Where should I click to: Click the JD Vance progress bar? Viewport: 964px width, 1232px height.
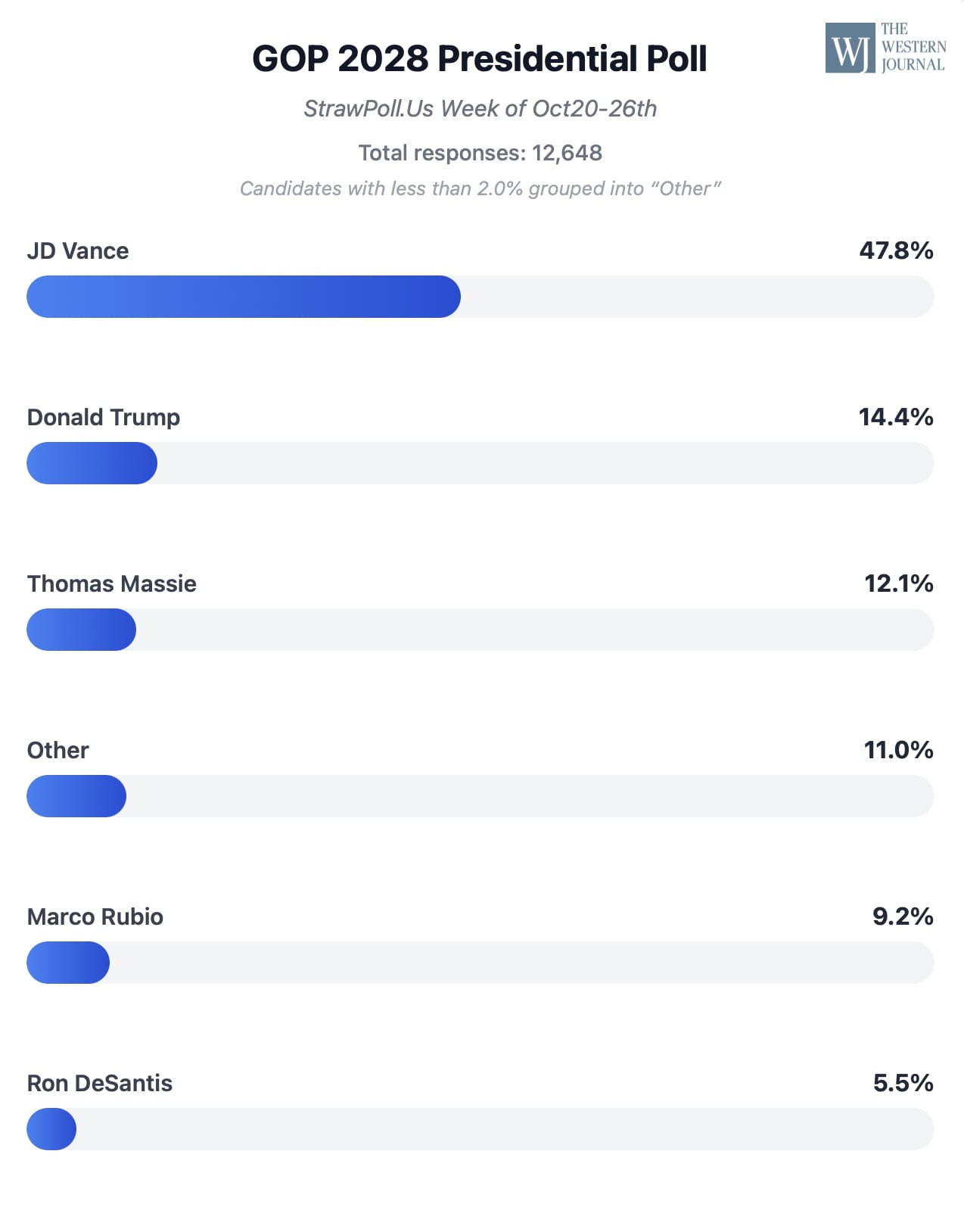click(x=480, y=297)
